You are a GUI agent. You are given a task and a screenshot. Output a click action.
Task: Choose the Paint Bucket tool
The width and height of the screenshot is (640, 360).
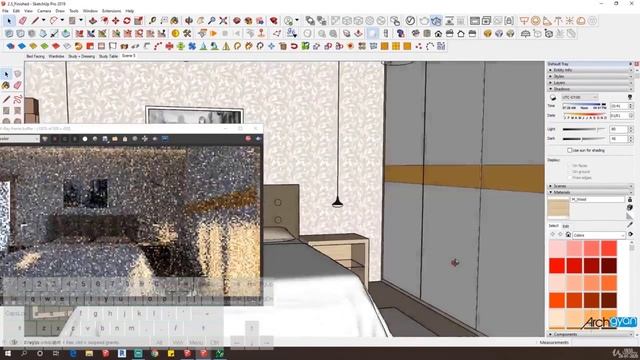(175, 21)
